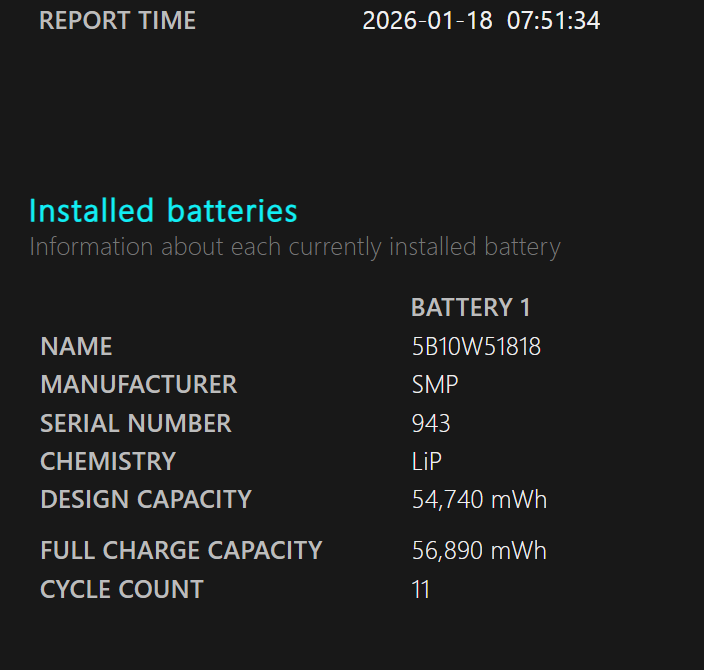
Task: Click the FULL CHARGE CAPACITY row label
Action: click(181, 550)
